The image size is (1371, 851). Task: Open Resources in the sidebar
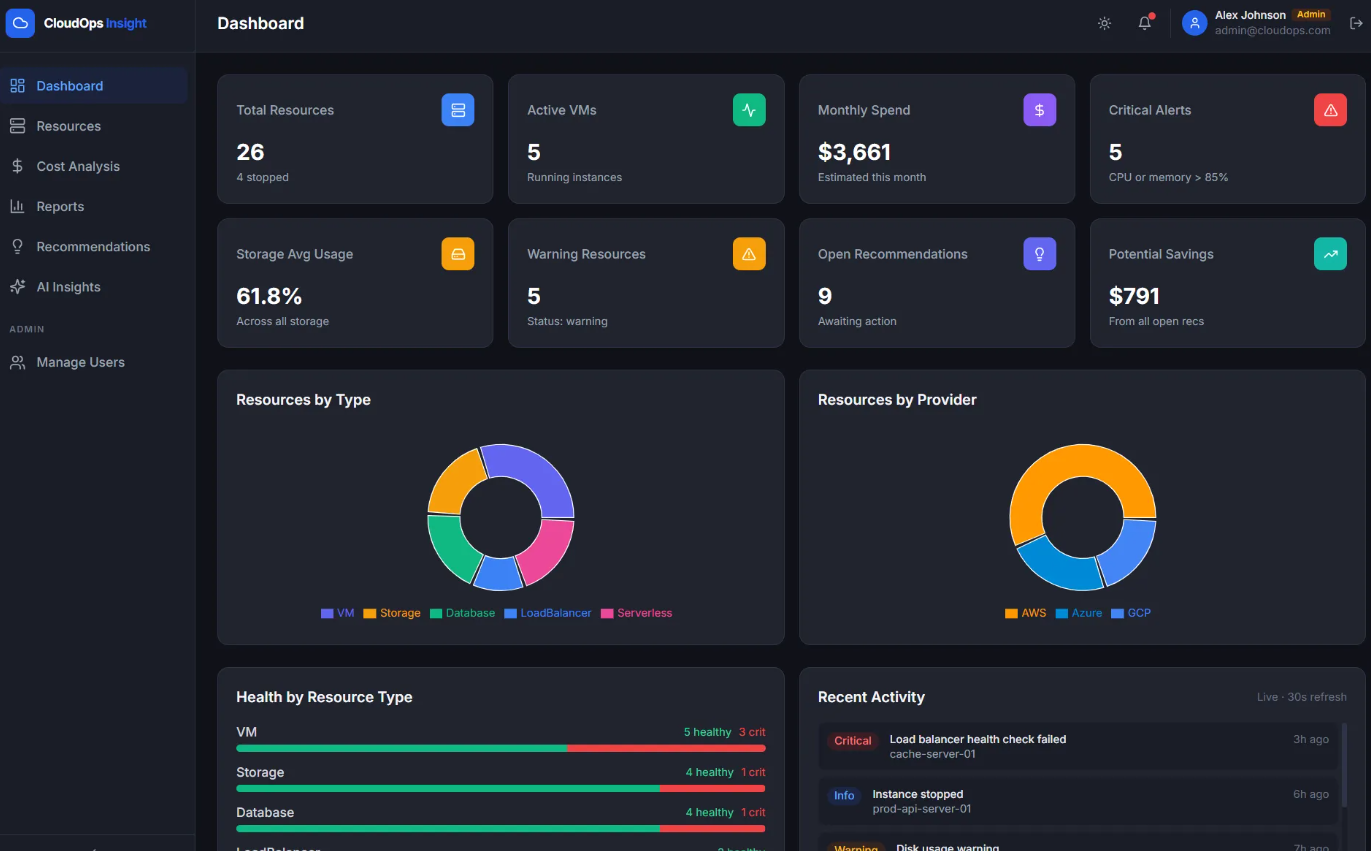point(94,126)
